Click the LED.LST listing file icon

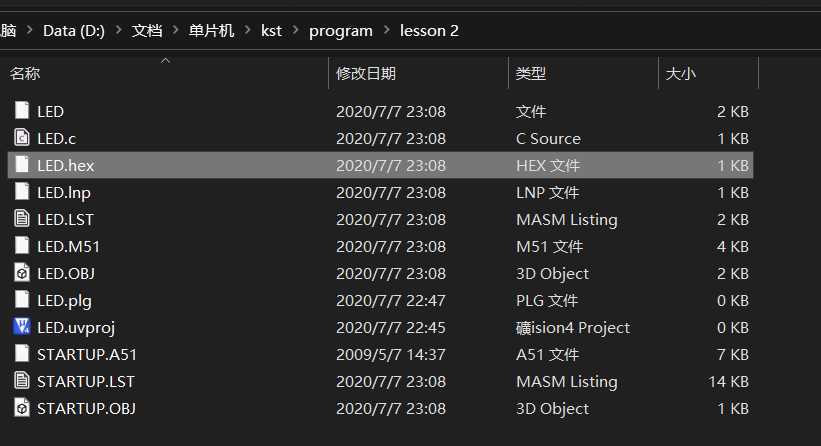(x=22, y=219)
